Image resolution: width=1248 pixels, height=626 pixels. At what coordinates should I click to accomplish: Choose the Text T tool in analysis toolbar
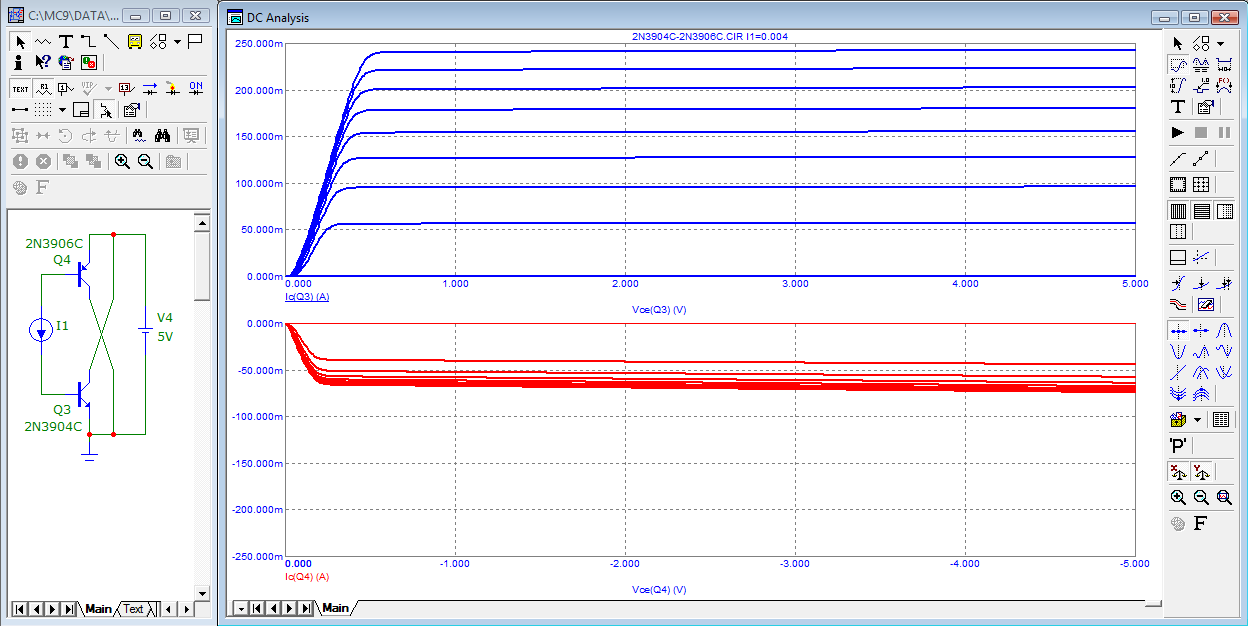coord(1178,107)
